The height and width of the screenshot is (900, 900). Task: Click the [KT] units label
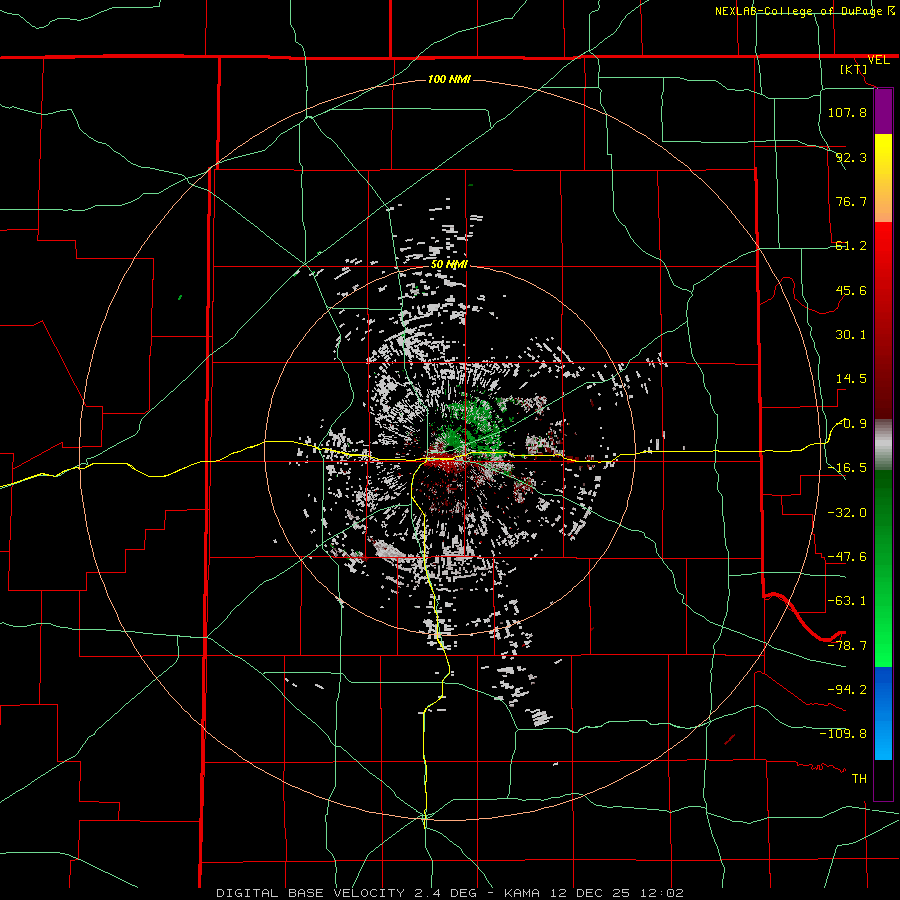[x=854, y=69]
